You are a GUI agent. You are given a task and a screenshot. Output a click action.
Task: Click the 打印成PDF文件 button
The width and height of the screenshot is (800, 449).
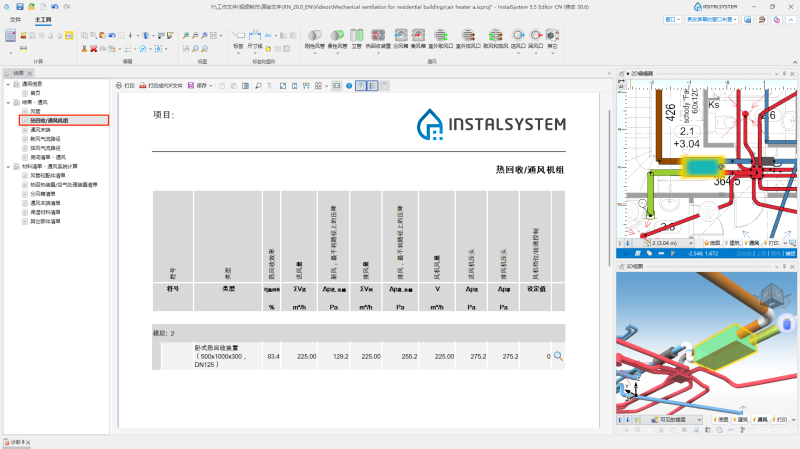coord(161,86)
